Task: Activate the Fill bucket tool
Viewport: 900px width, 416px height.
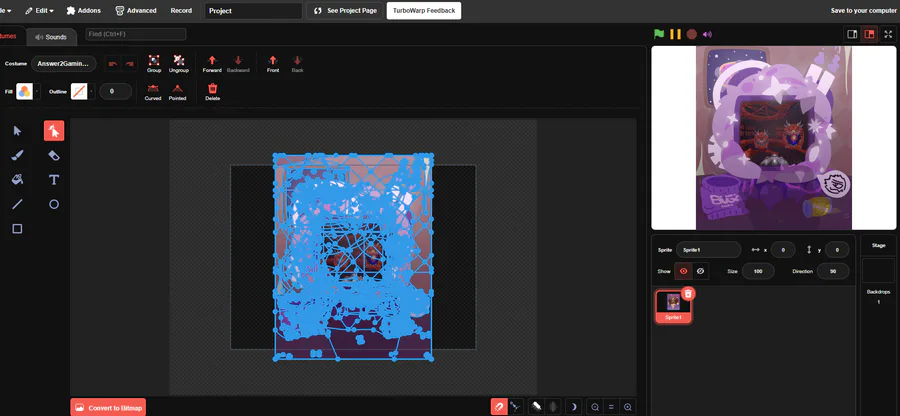Action: coord(17,180)
